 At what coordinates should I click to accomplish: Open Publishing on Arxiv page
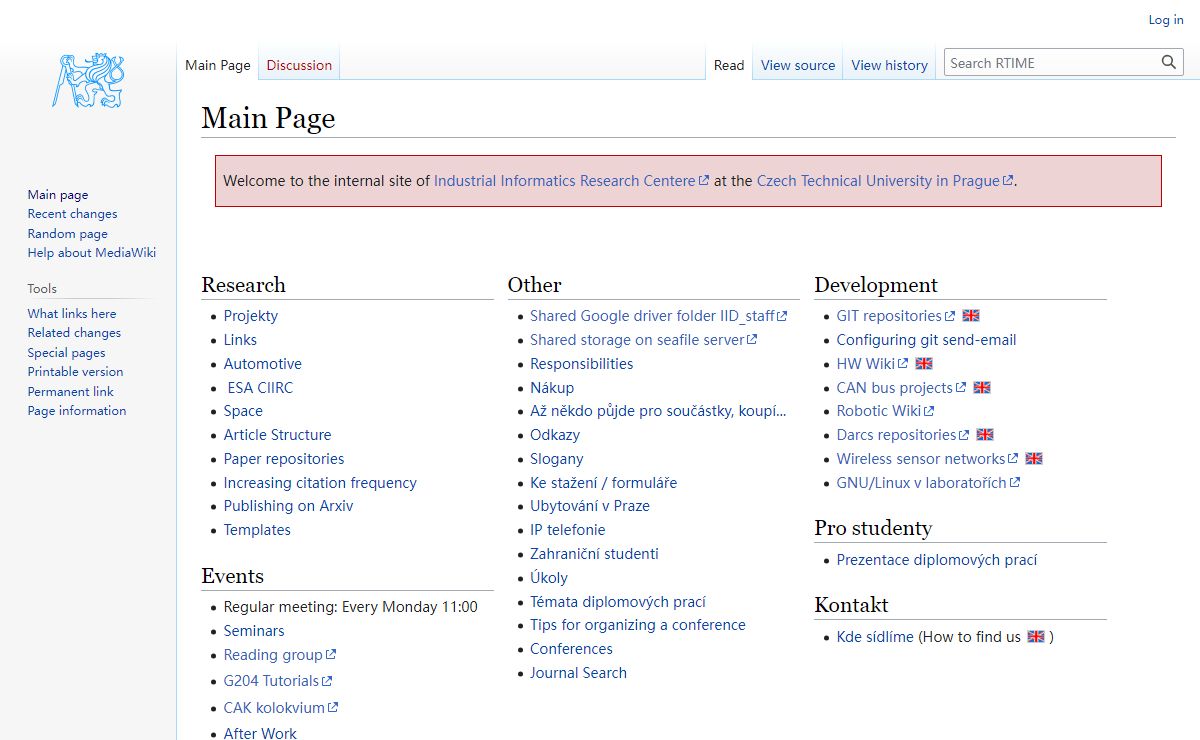[288, 506]
